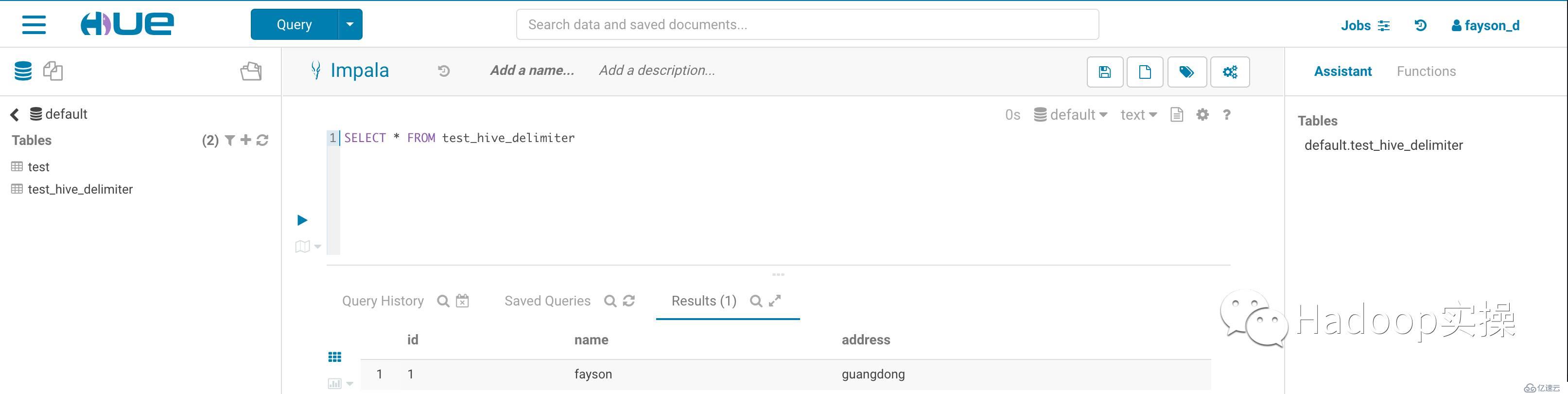1568x394 pixels.
Task: Filter tables with funnel icon
Action: 229,141
